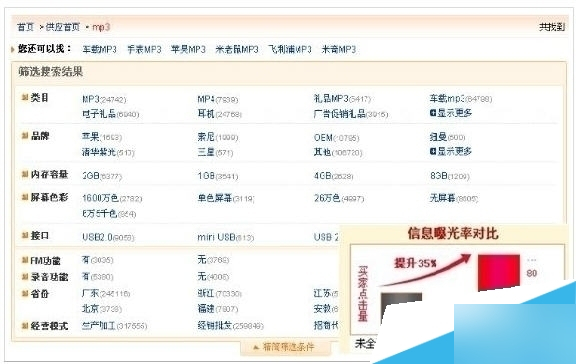
Task: Search for 苹果MP3 suggestion
Action: (188, 50)
